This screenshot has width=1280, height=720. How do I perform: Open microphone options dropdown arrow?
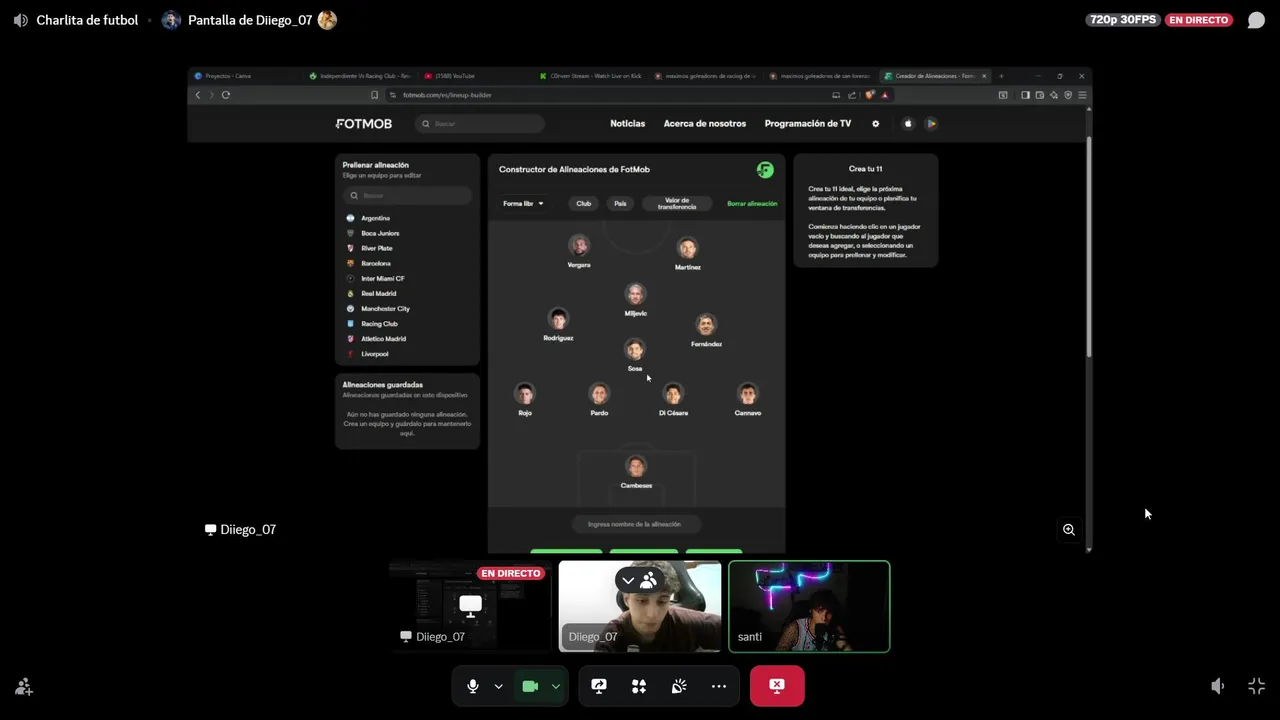coord(498,686)
